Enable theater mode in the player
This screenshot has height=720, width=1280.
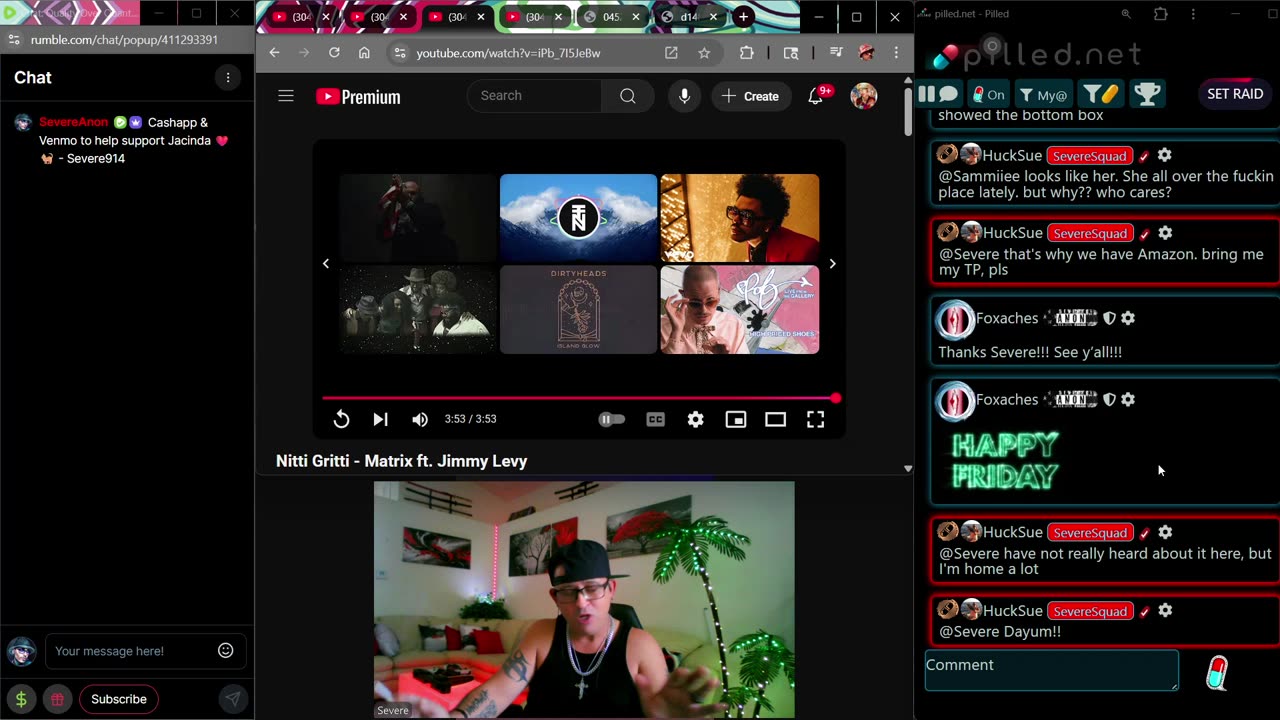tap(775, 419)
